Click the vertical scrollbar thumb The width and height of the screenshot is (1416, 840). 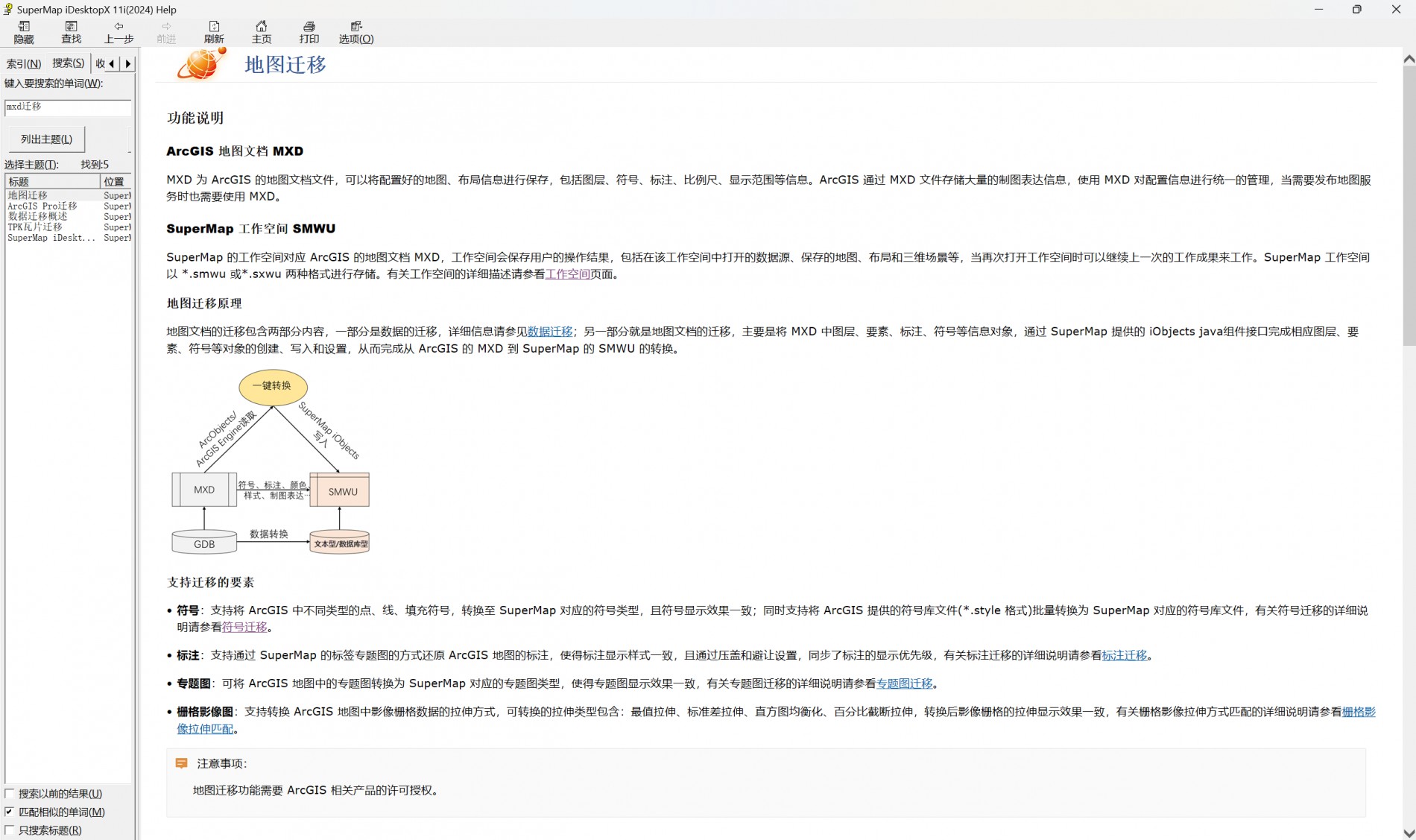pos(1409,205)
